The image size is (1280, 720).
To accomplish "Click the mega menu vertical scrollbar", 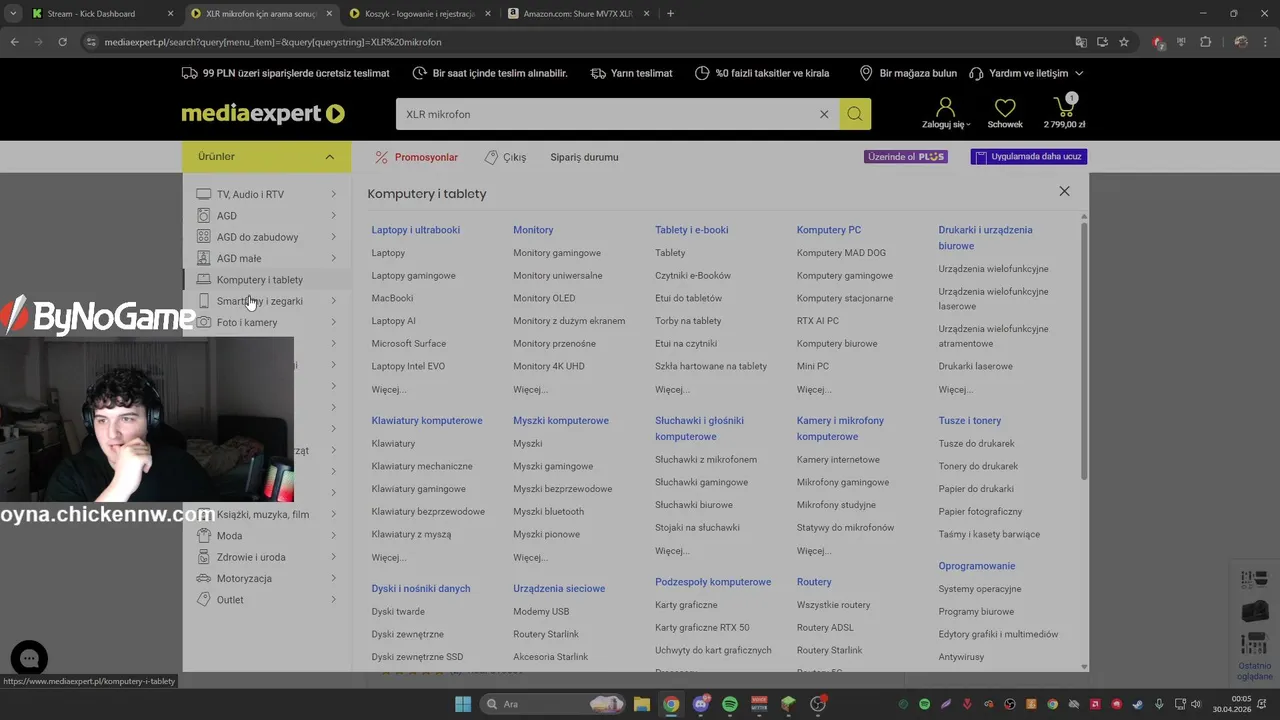I will 1084,350.
